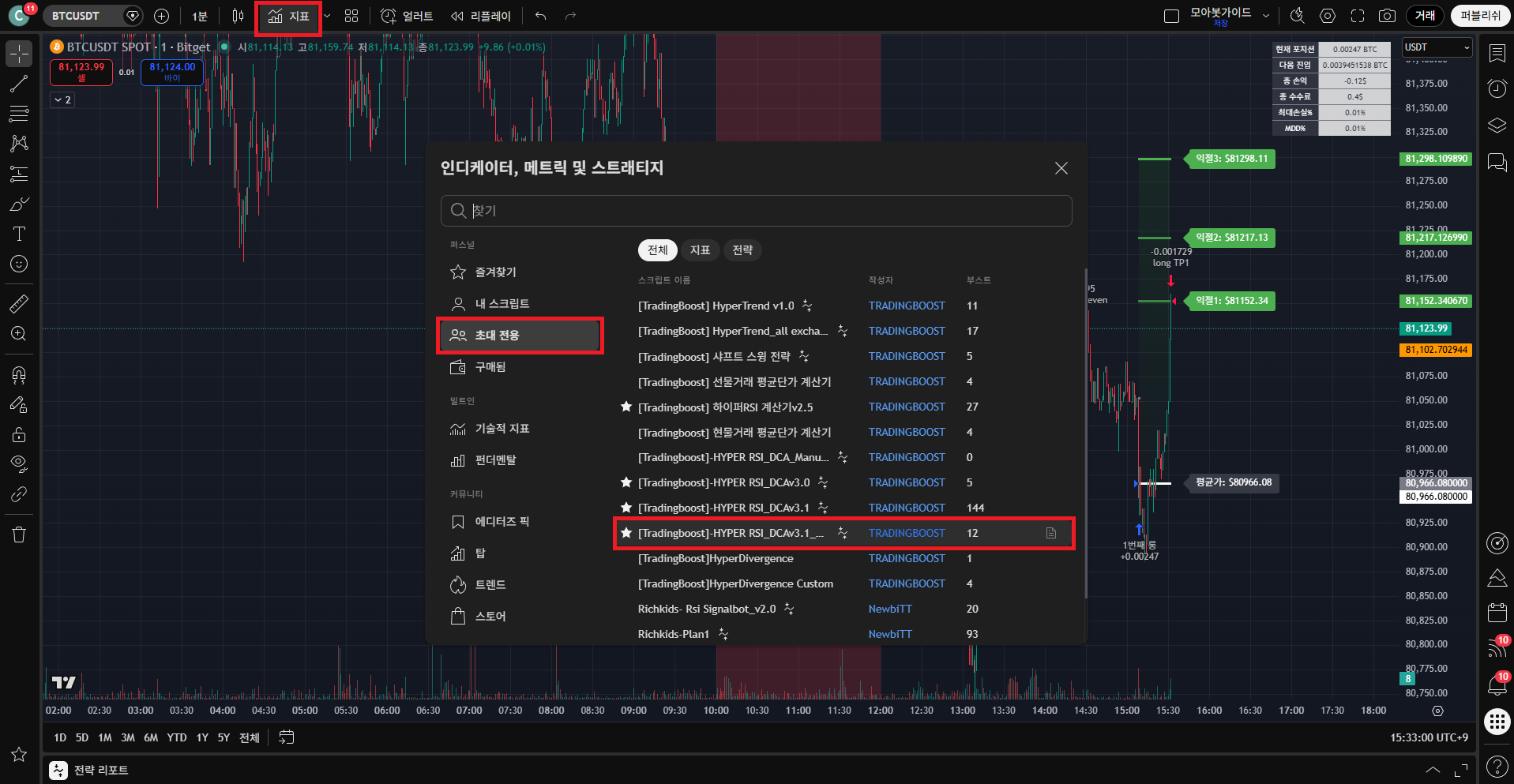The height and width of the screenshot is (784, 1514).
Task: Start bar Replay mode
Action: tap(480, 16)
